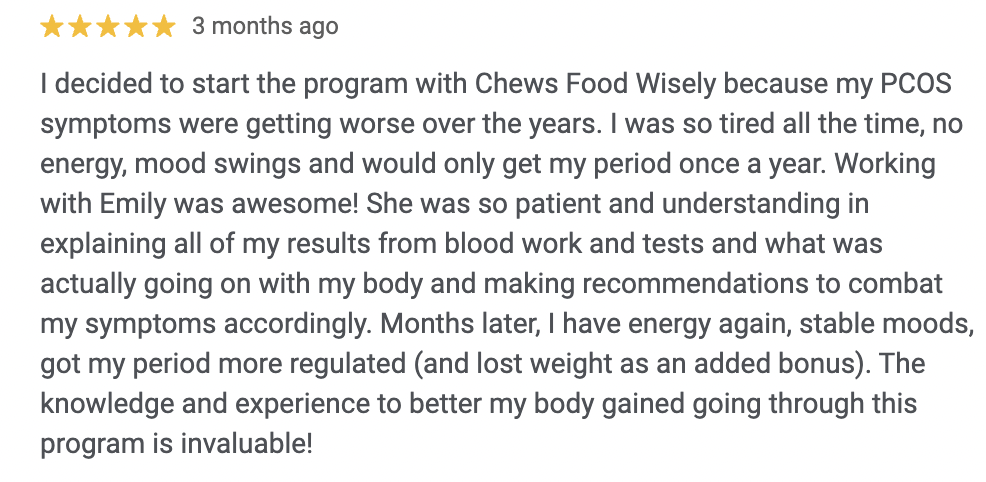Click the fifth and last rating star
Screen dimensions: 986x482
pos(163,27)
